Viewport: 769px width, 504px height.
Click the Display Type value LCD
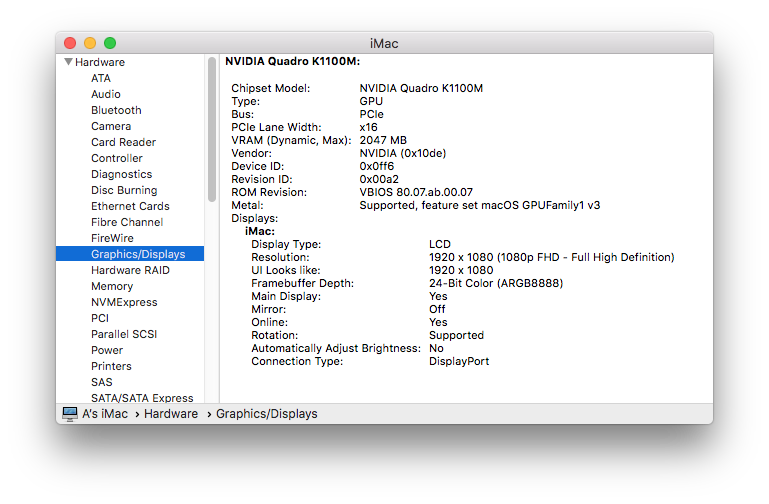(x=440, y=244)
